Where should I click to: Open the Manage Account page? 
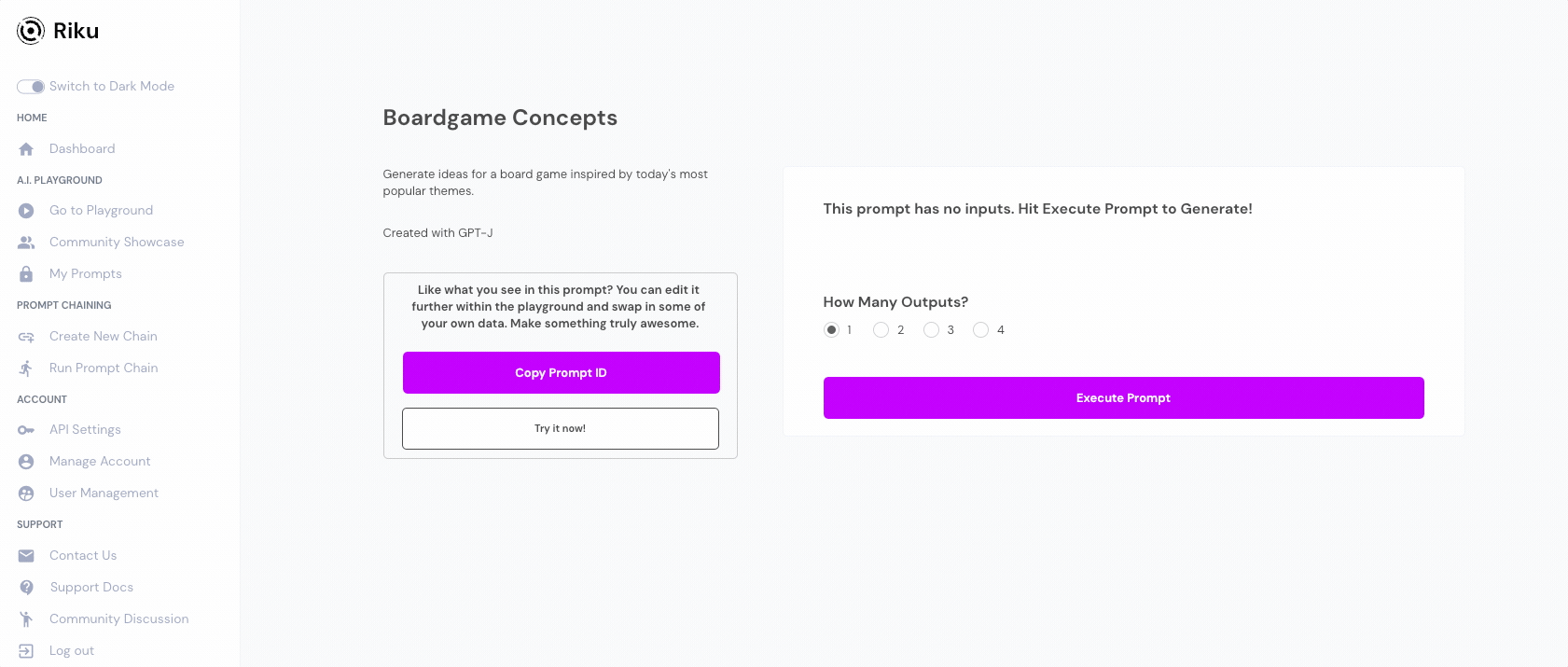pyautogui.click(x=100, y=461)
